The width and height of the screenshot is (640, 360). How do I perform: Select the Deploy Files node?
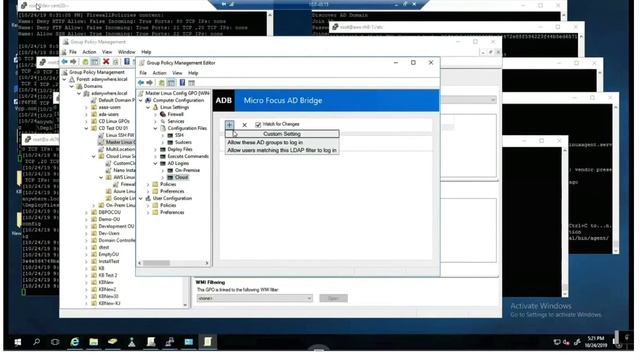point(180,149)
